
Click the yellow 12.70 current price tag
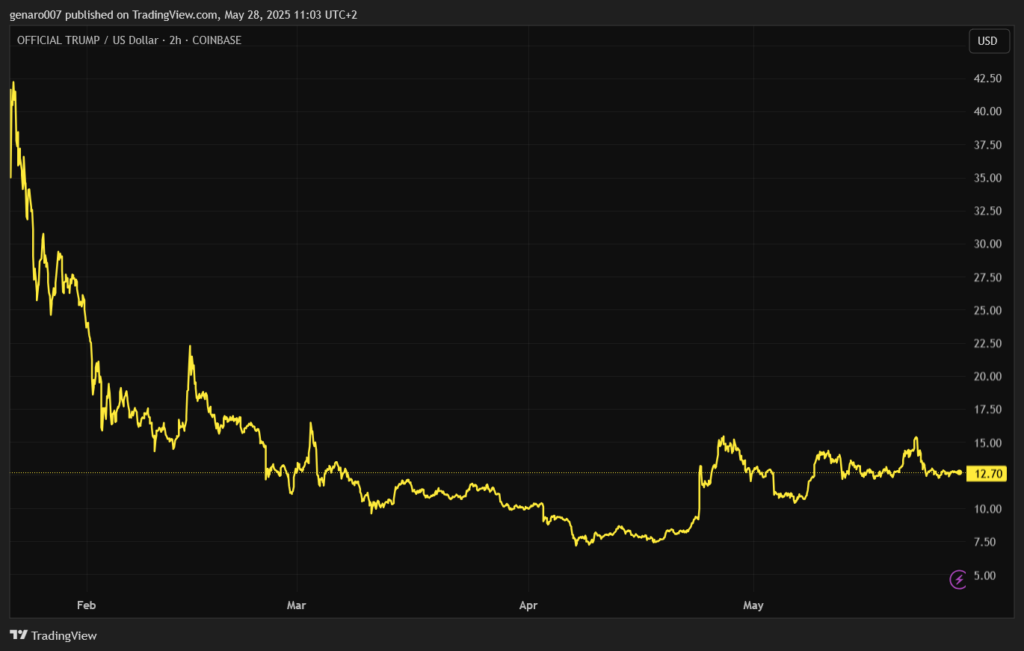click(x=988, y=473)
